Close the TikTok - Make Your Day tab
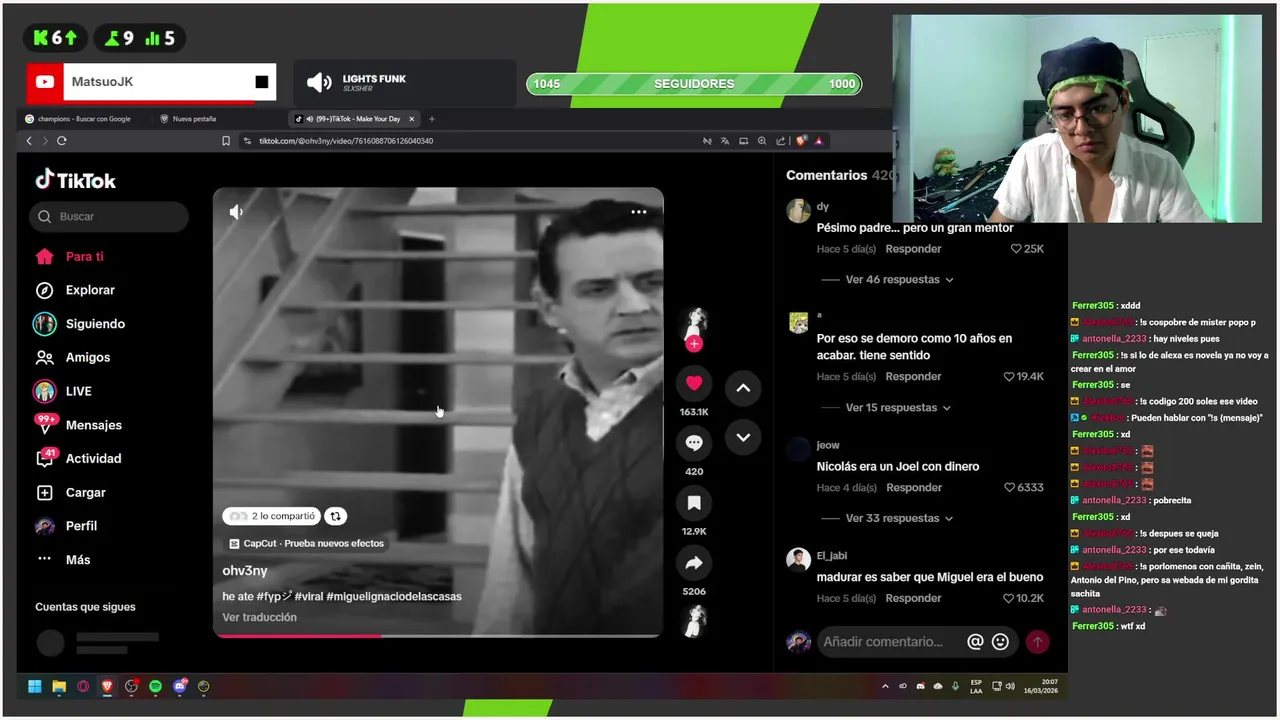Image resolution: width=1280 pixels, height=720 pixels. tap(411, 119)
